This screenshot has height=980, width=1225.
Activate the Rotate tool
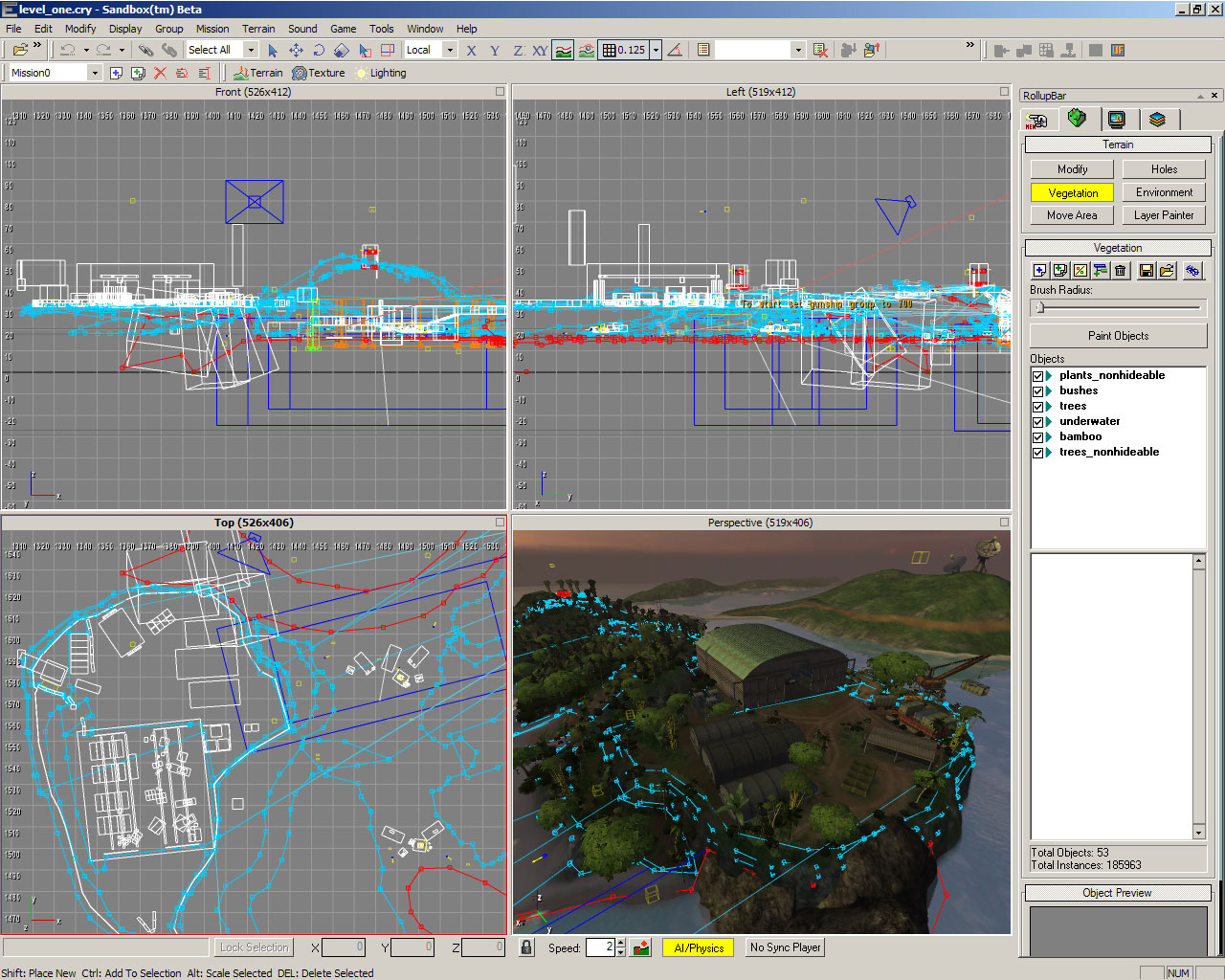click(x=319, y=50)
